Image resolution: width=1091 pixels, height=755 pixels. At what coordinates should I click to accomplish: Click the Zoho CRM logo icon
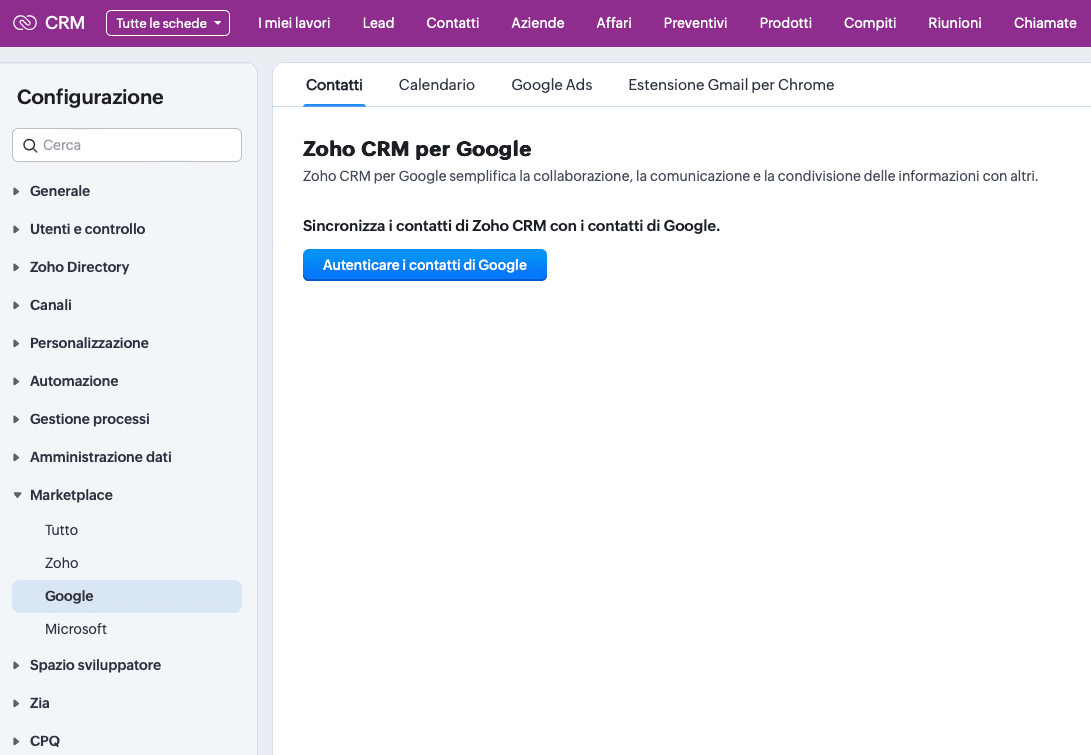pyautogui.click(x=25, y=23)
